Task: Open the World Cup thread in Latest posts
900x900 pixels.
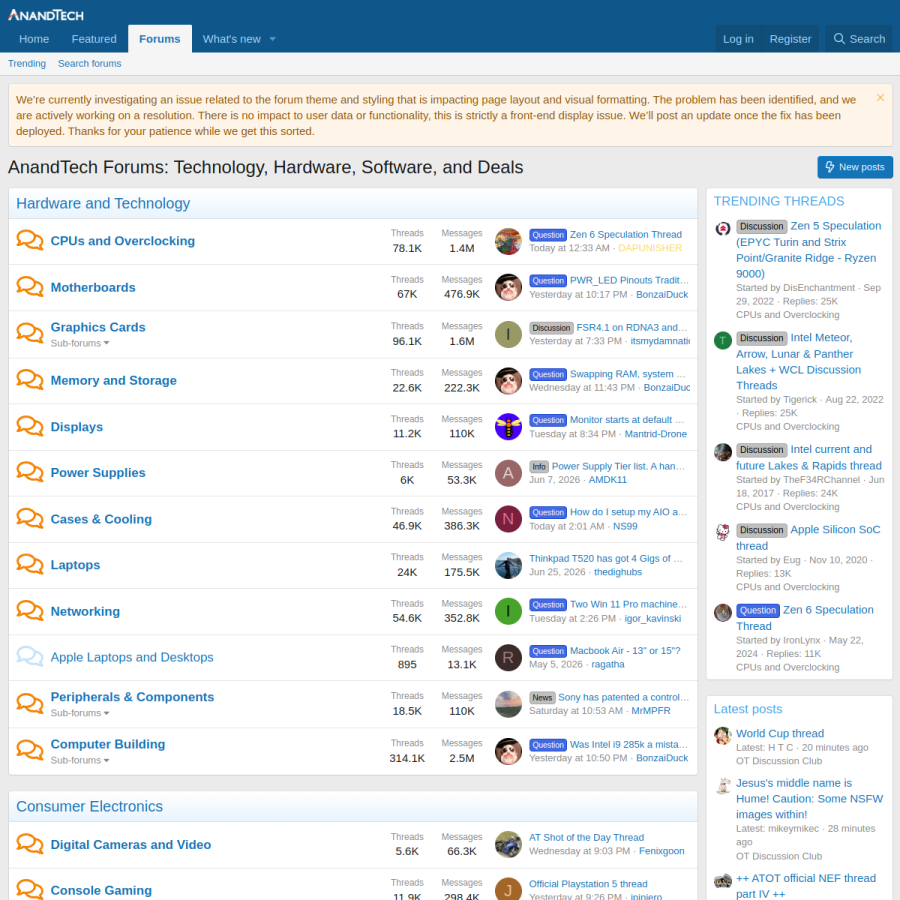Action: [x=780, y=733]
